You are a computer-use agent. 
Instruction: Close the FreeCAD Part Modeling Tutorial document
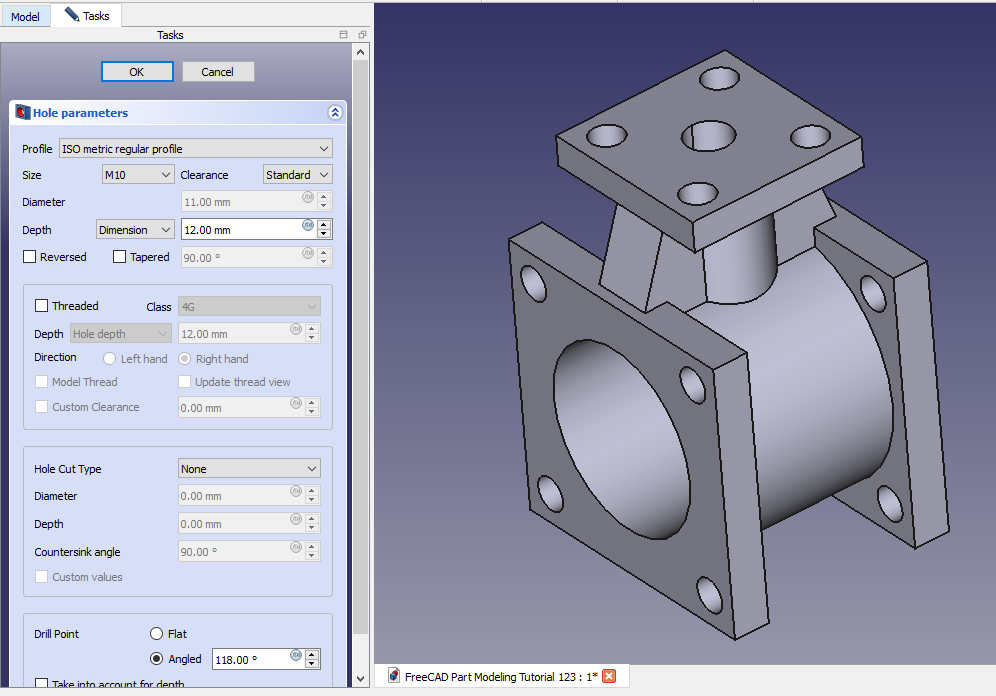pyautogui.click(x=609, y=676)
